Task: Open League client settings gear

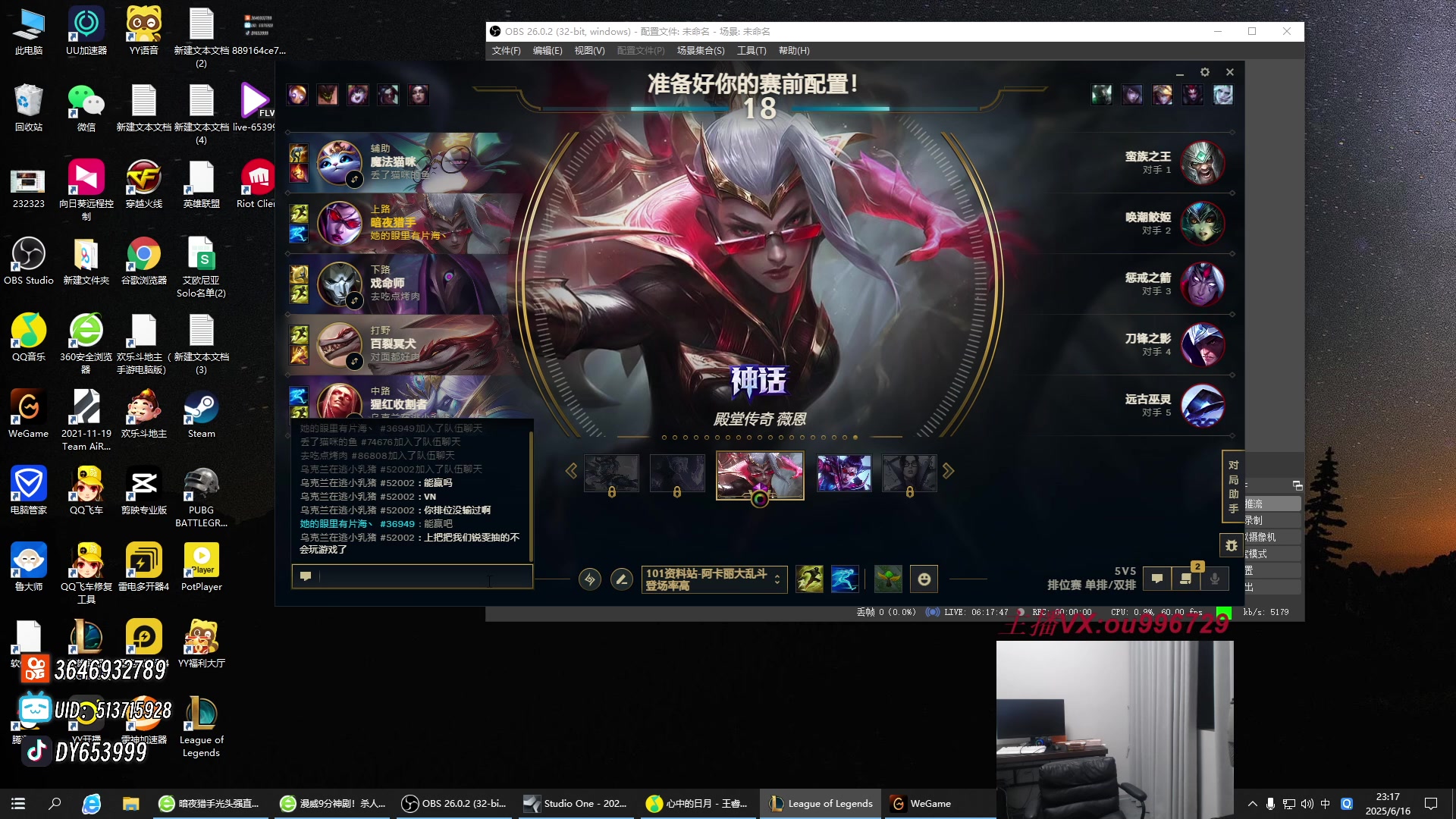Action: click(1205, 72)
